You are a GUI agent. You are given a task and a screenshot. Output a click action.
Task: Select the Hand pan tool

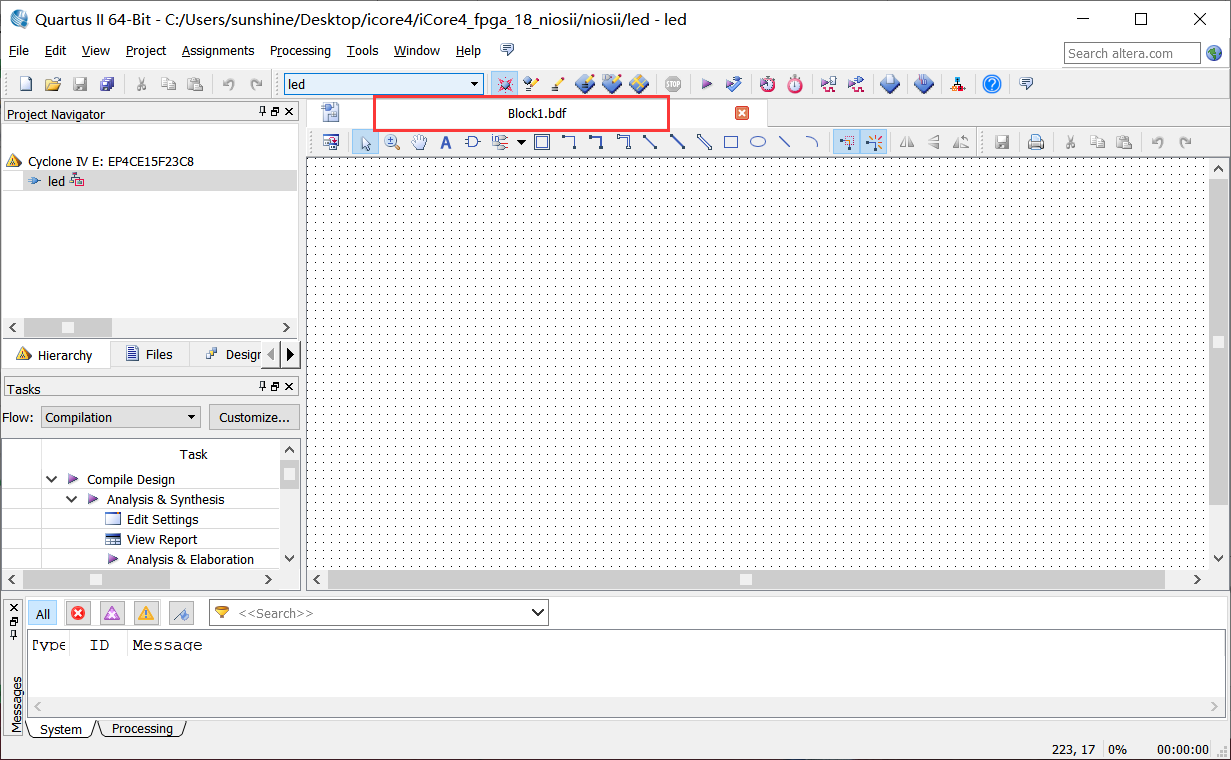coord(419,142)
